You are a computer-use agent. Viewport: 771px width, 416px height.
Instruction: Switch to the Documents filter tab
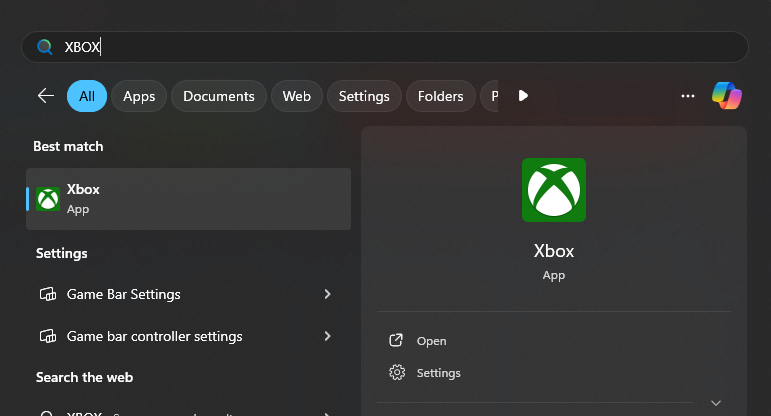tap(219, 96)
